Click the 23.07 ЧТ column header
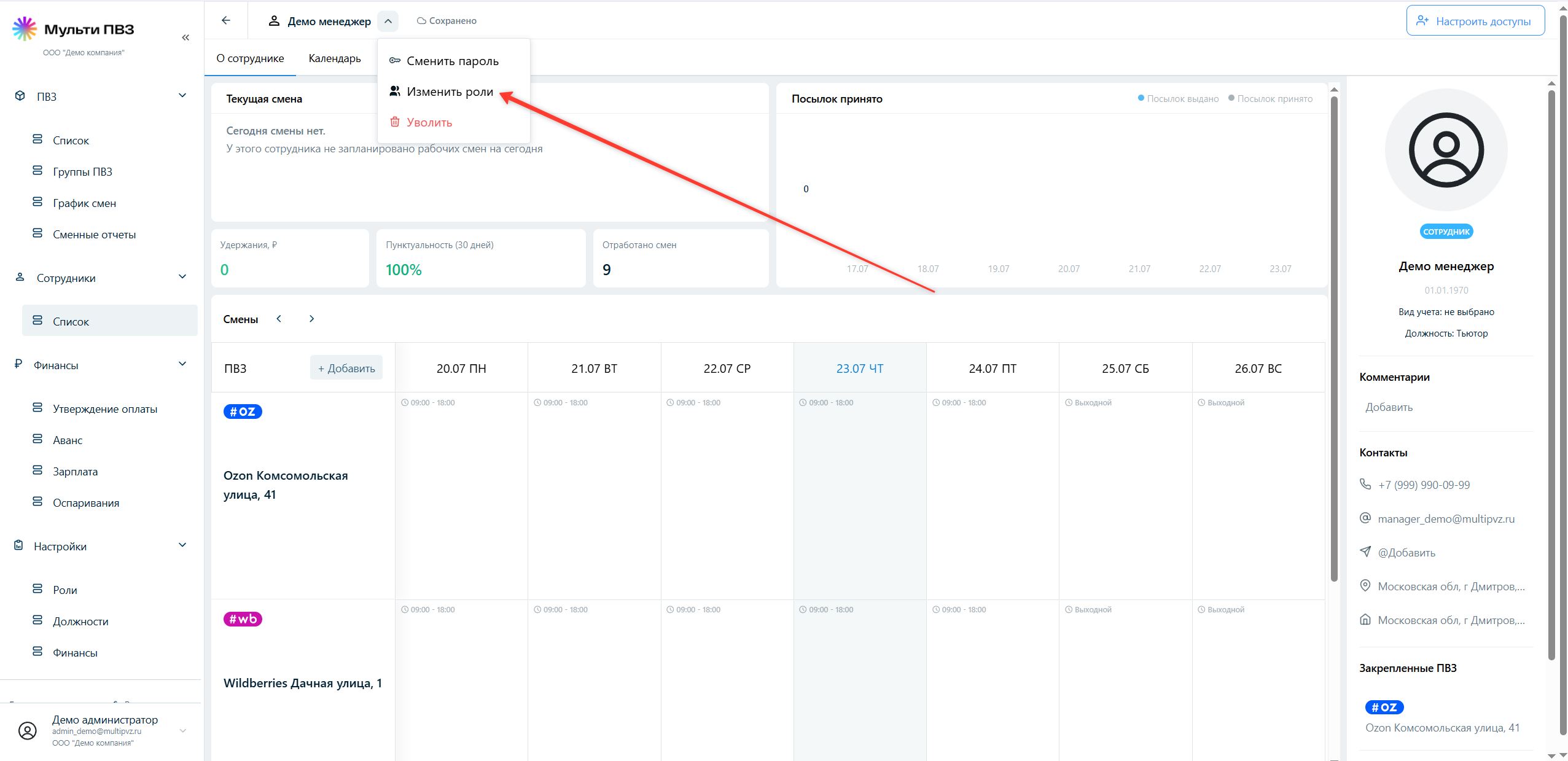The height and width of the screenshot is (761, 1568). pos(859,368)
